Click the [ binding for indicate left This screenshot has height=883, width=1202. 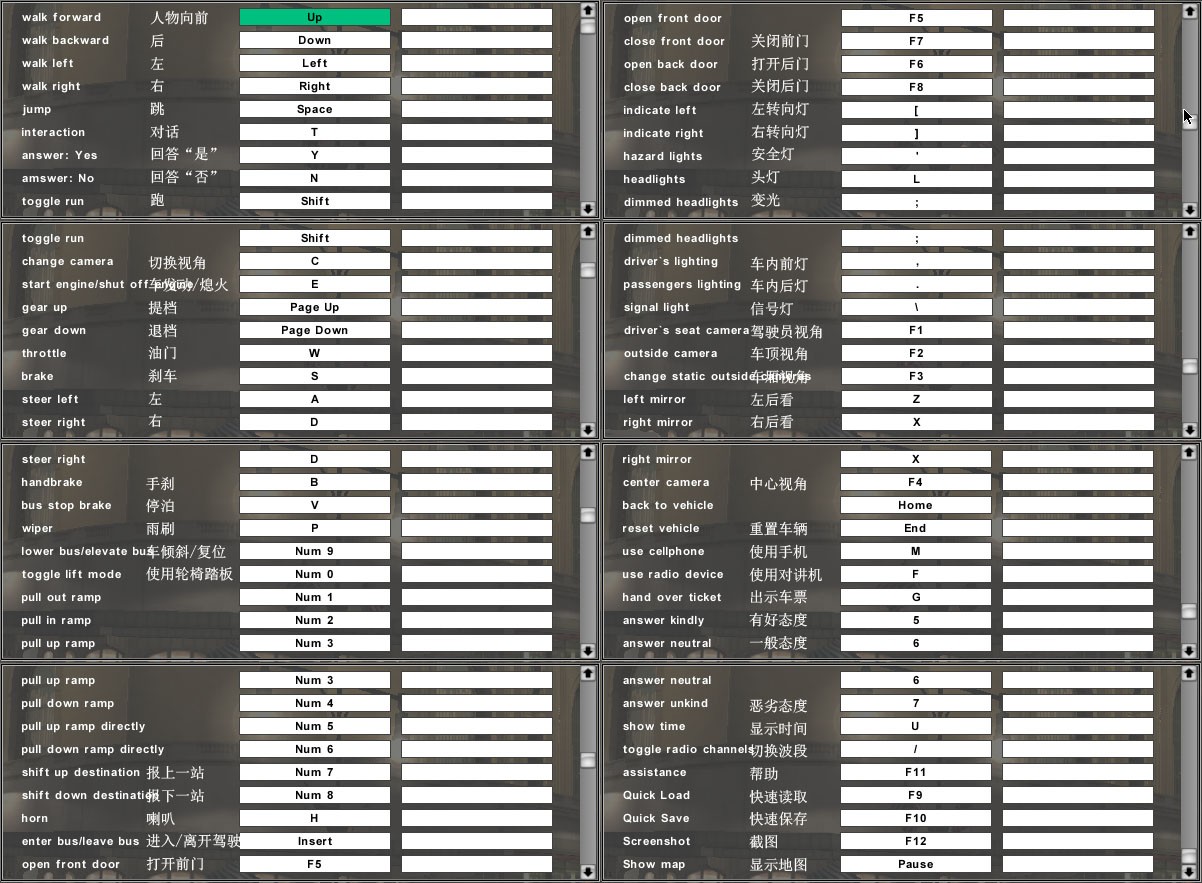tap(917, 110)
